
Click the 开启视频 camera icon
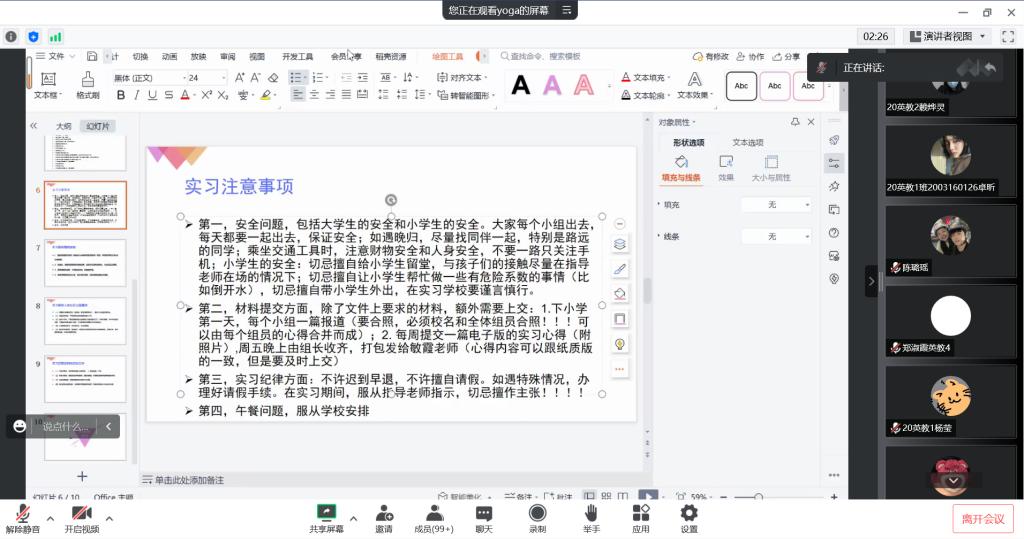(x=82, y=512)
